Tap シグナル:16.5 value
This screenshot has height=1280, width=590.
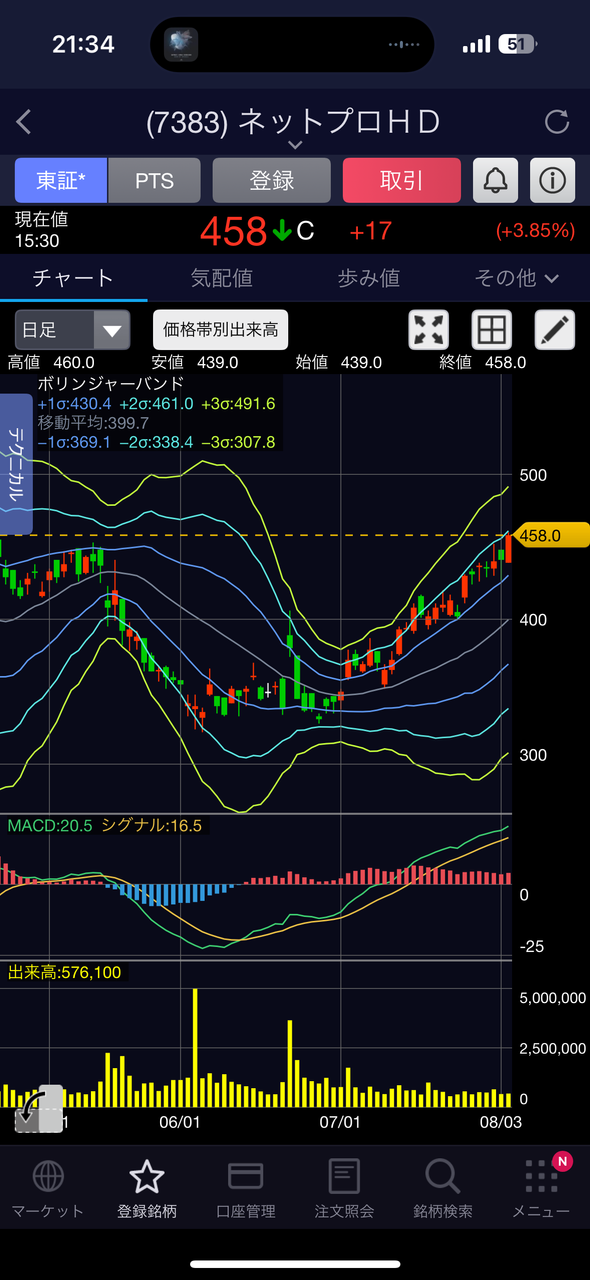152,825
